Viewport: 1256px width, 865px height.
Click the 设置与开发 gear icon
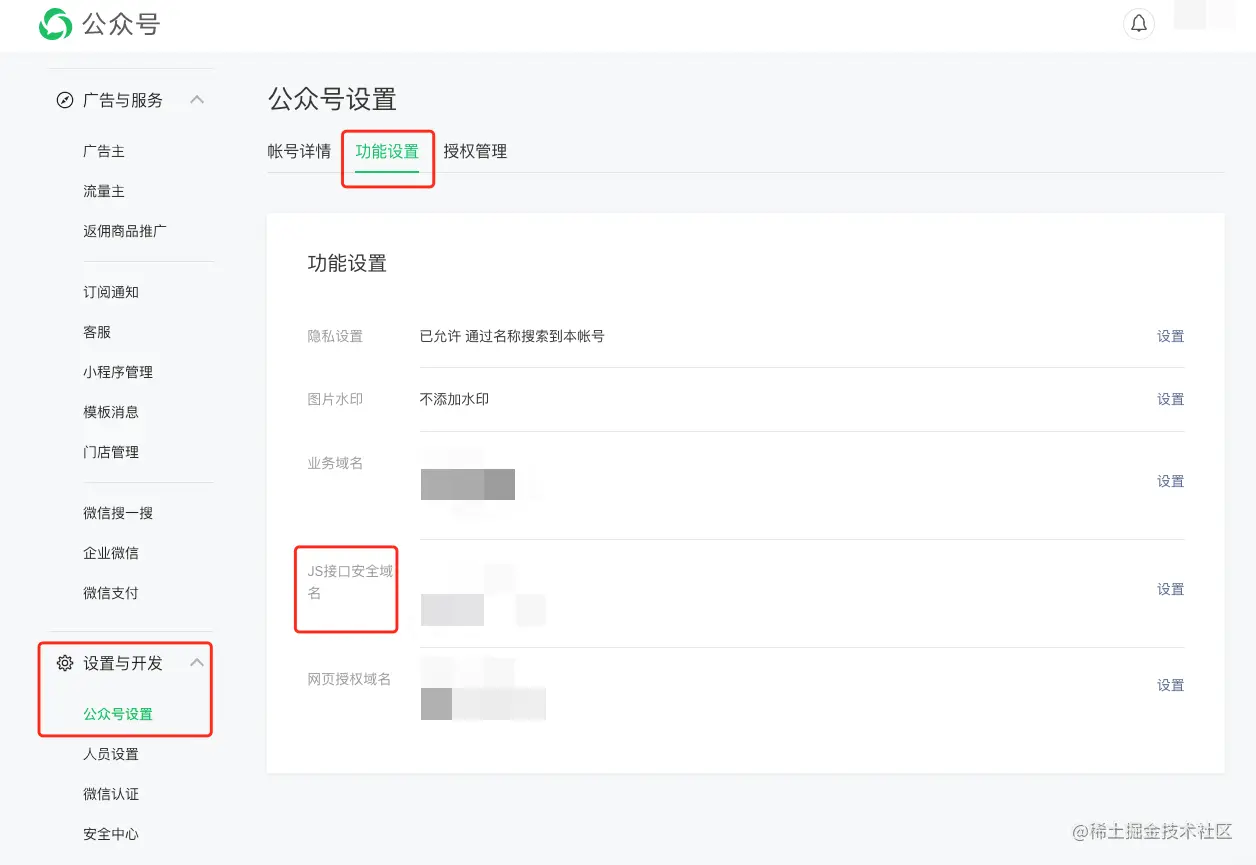pyautogui.click(x=65, y=663)
